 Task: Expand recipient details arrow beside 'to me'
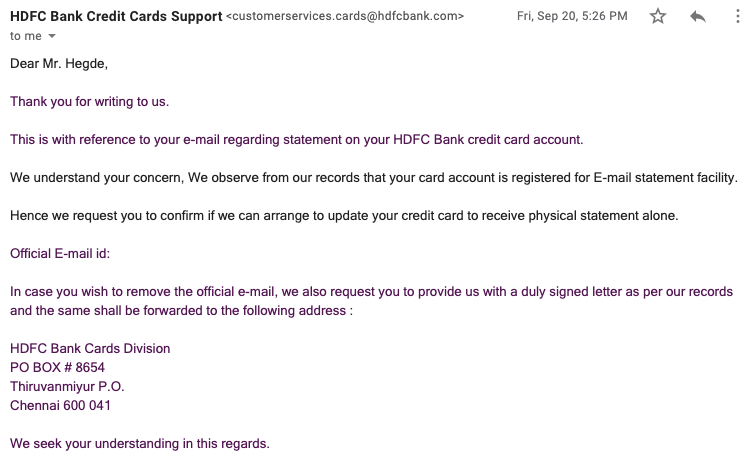tap(52, 36)
